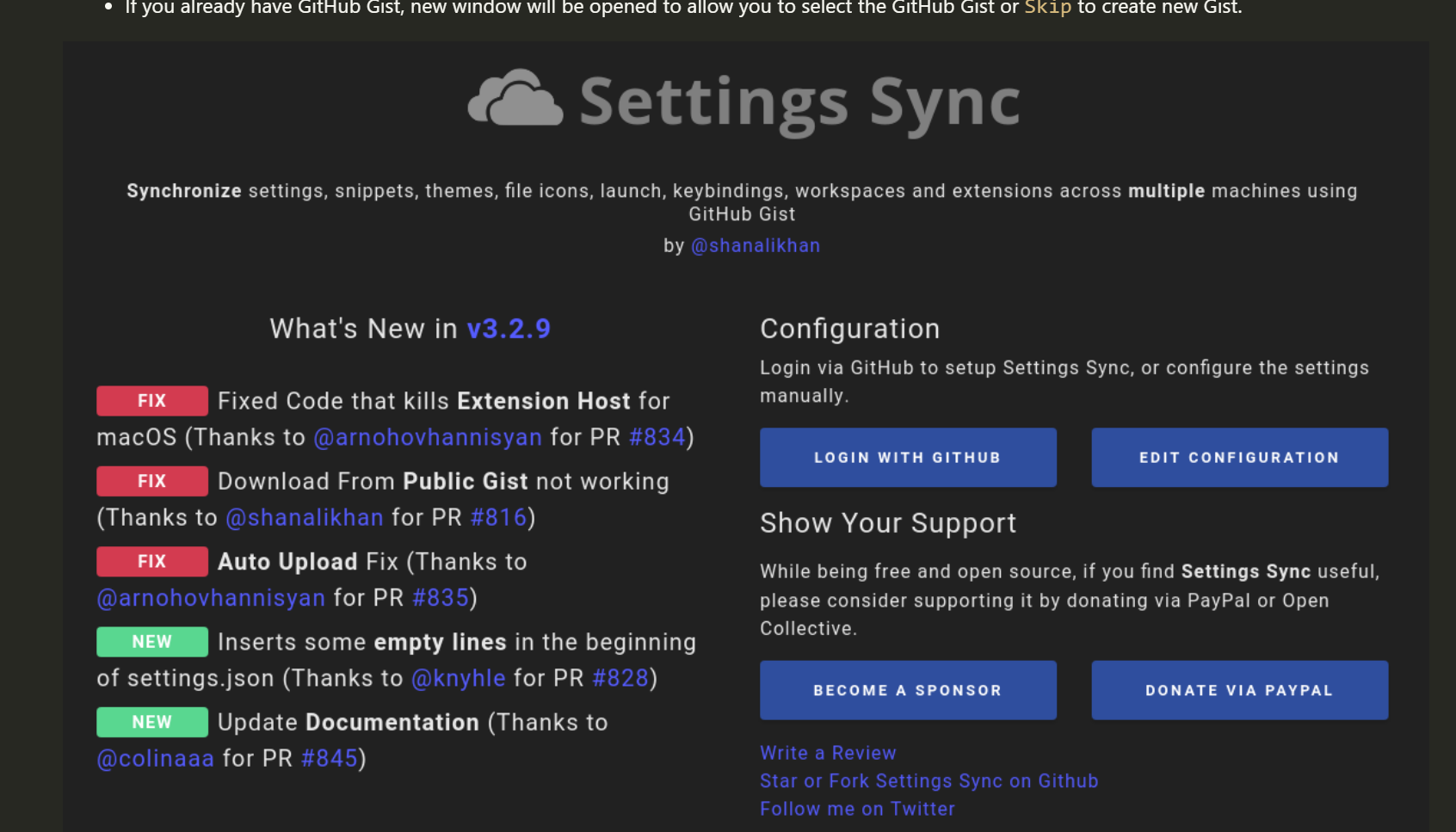Open Edit Configuration

click(1239, 457)
